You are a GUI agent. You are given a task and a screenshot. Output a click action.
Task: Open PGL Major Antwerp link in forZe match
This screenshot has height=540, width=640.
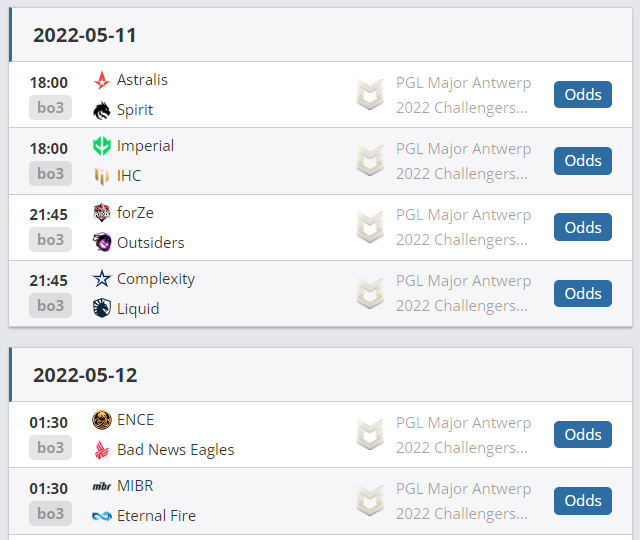[463, 215]
